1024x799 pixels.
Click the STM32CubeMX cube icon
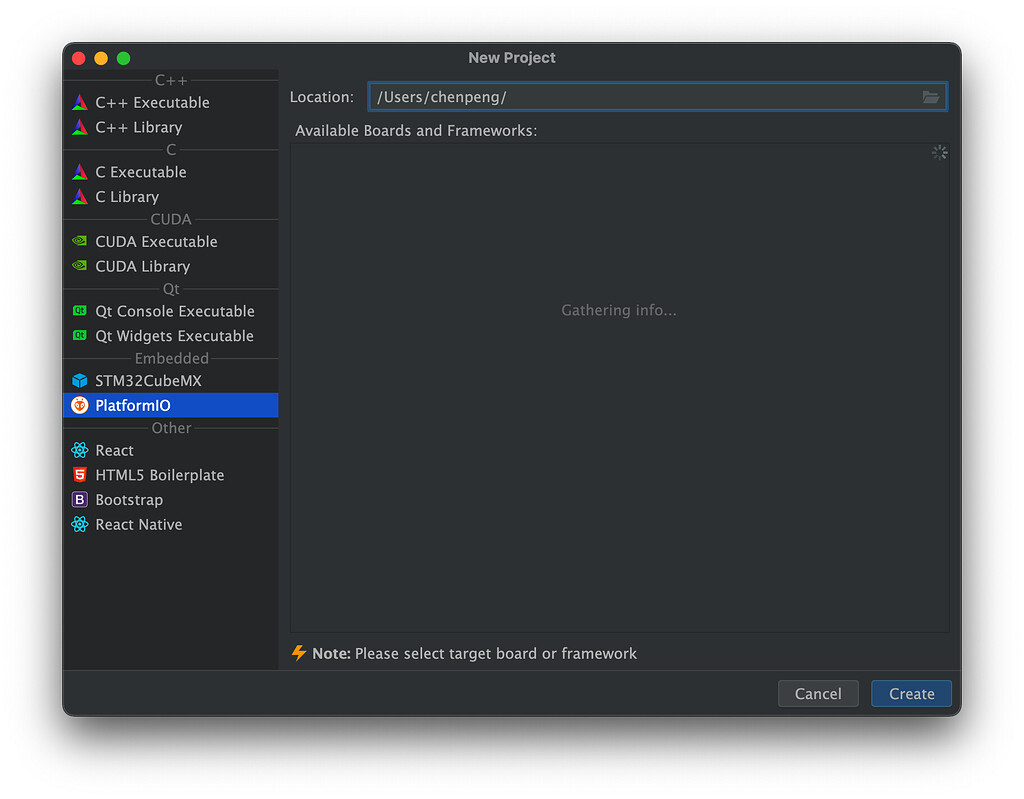[x=80, y=380]
